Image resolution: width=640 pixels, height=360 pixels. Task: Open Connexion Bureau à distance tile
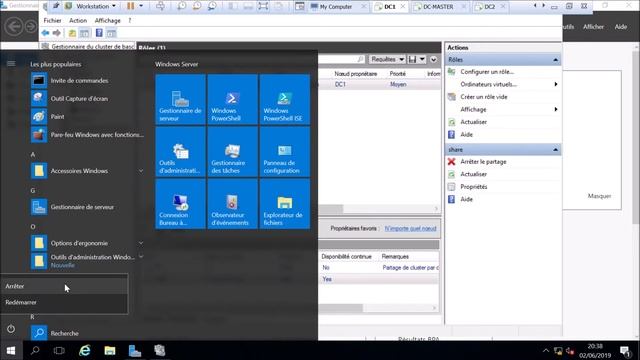click(x=180, y=204)
